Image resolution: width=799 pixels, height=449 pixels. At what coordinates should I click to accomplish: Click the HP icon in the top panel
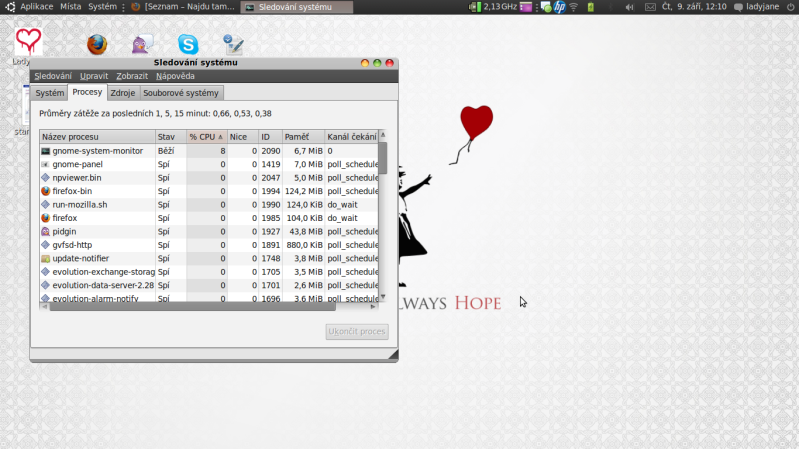click(x=560, y=7)
